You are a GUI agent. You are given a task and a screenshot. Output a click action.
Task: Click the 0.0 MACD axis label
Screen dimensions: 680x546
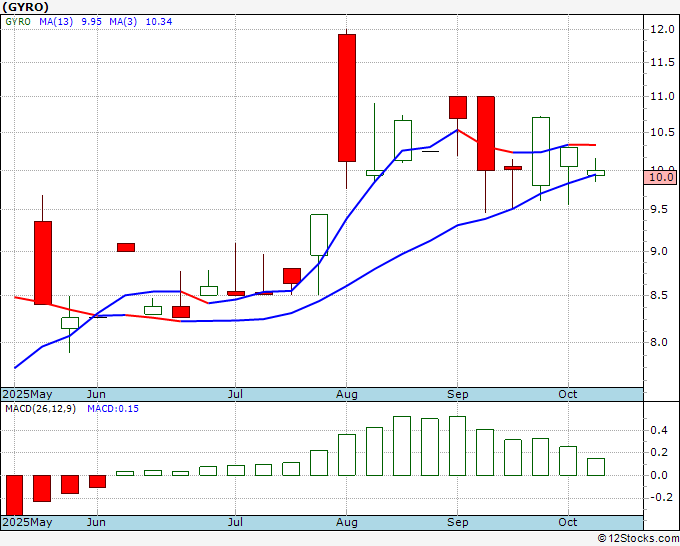tap(659, 475)
